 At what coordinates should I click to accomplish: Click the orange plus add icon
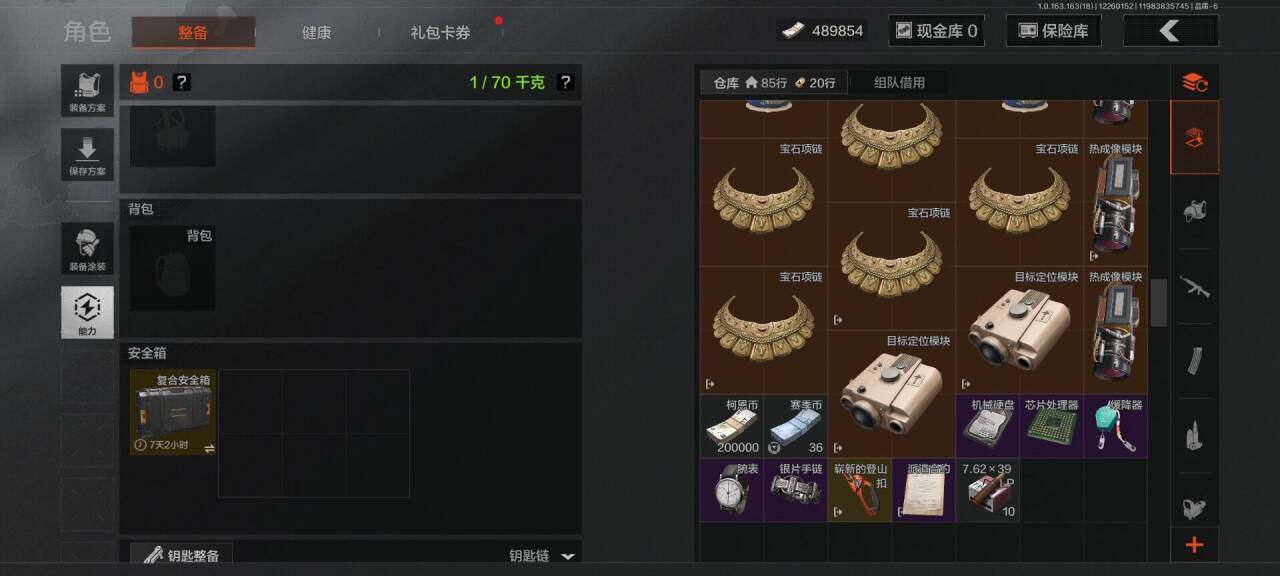pyautogui.click(x=1195, y=545)
